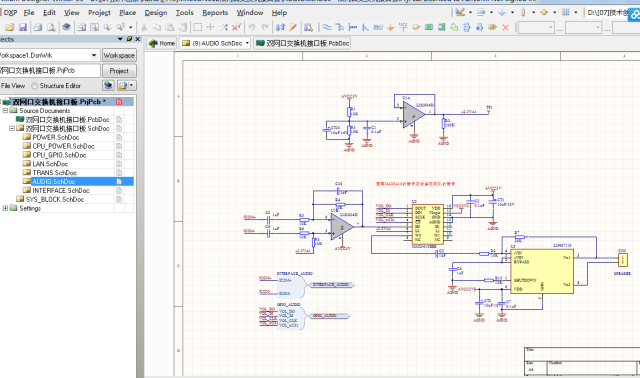The image size is (640, 378).
Task: Select the Place Bus tool
Action: tap(340, 27)
